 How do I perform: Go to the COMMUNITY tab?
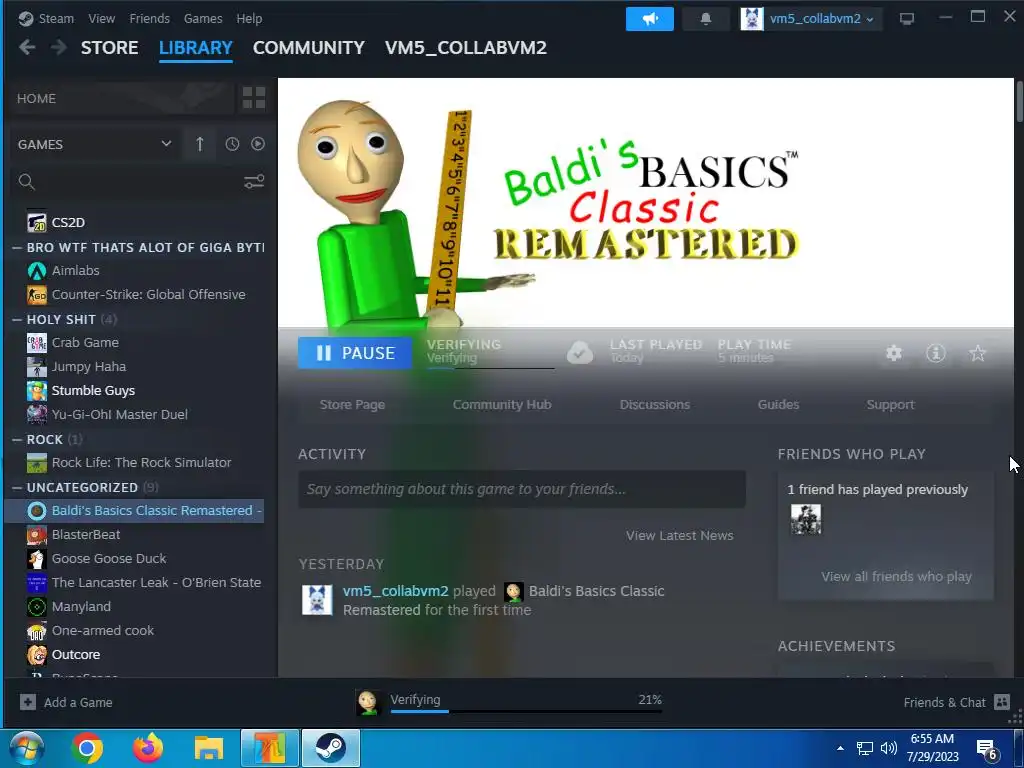308,48
